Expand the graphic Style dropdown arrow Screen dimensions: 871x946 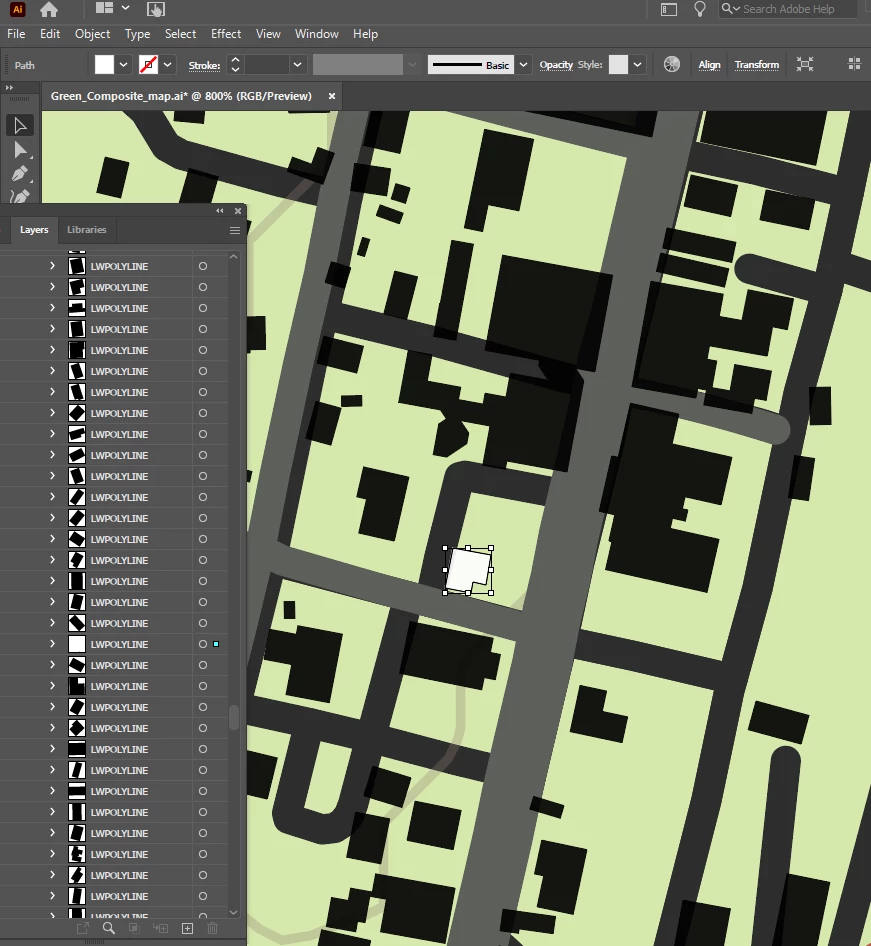pos(638,65)
